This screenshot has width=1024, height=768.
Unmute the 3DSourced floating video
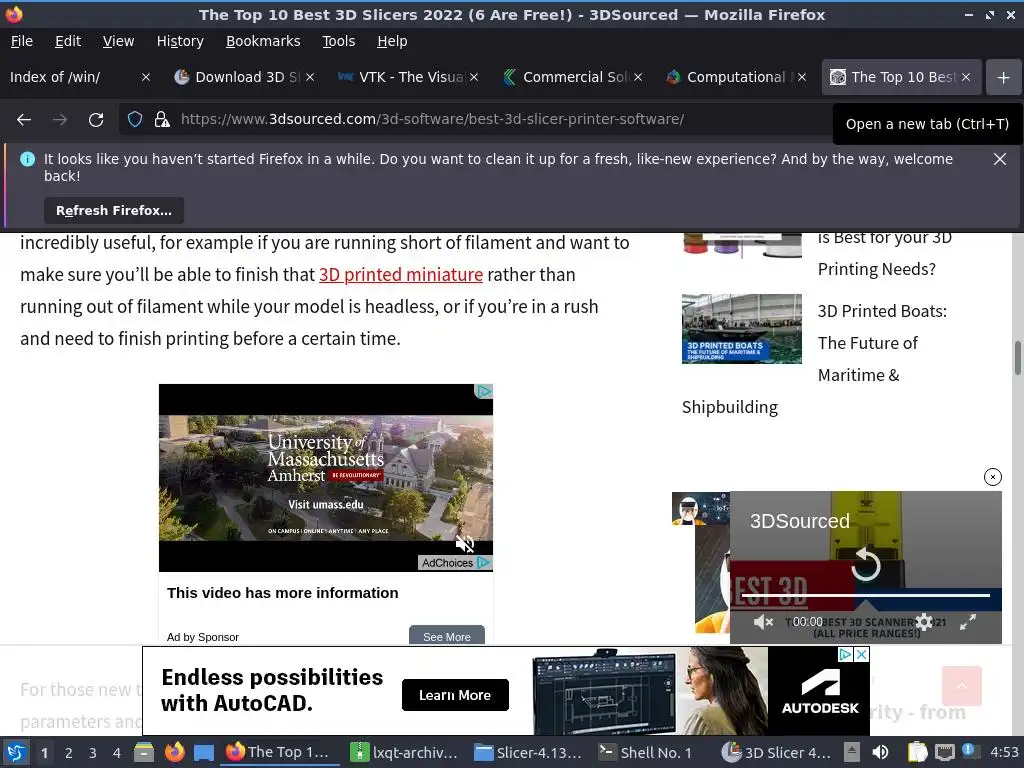[x=763, y=622]
